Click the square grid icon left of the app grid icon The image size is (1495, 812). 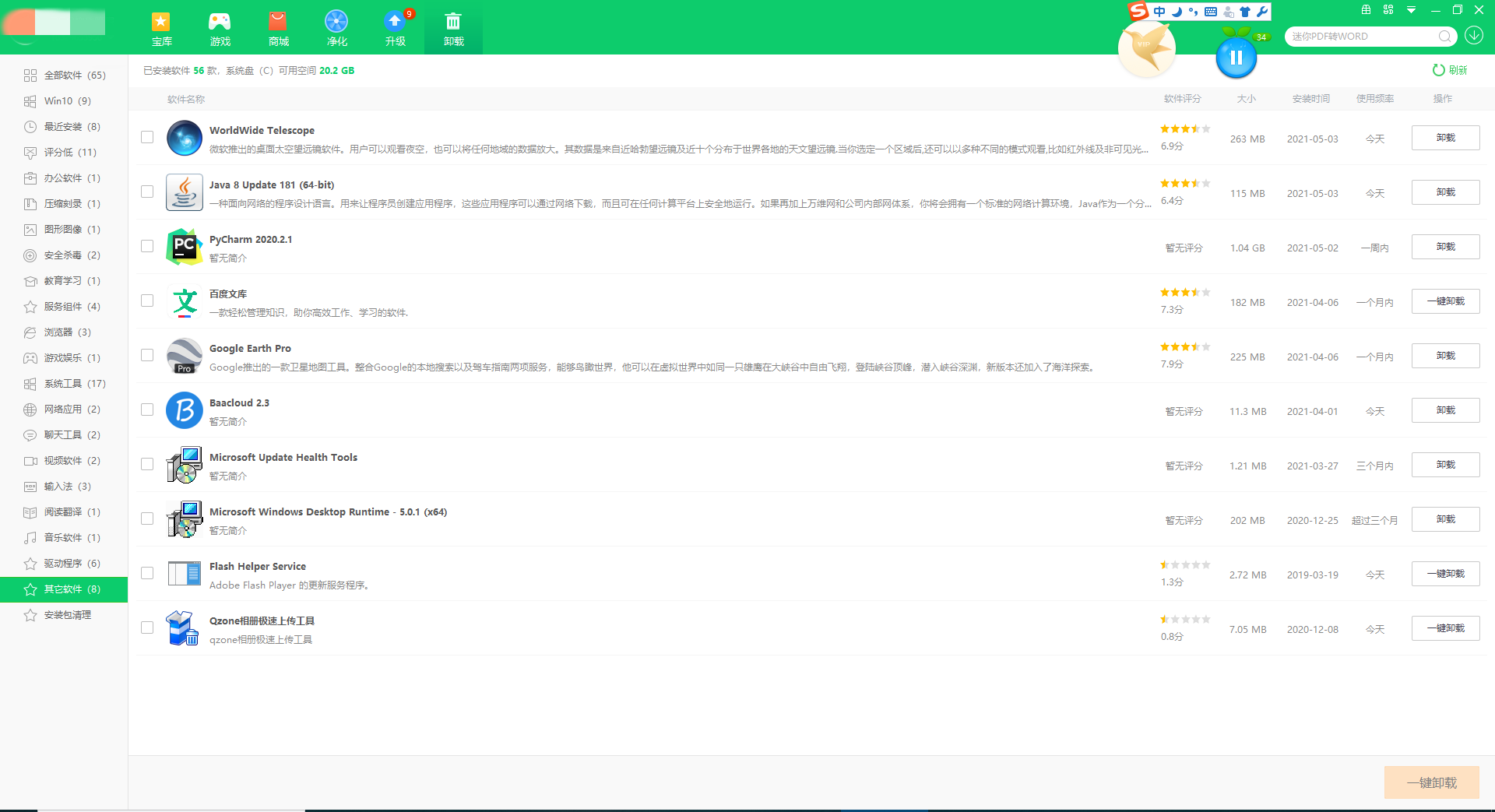pyautogui.click(x=1366, y=10)
